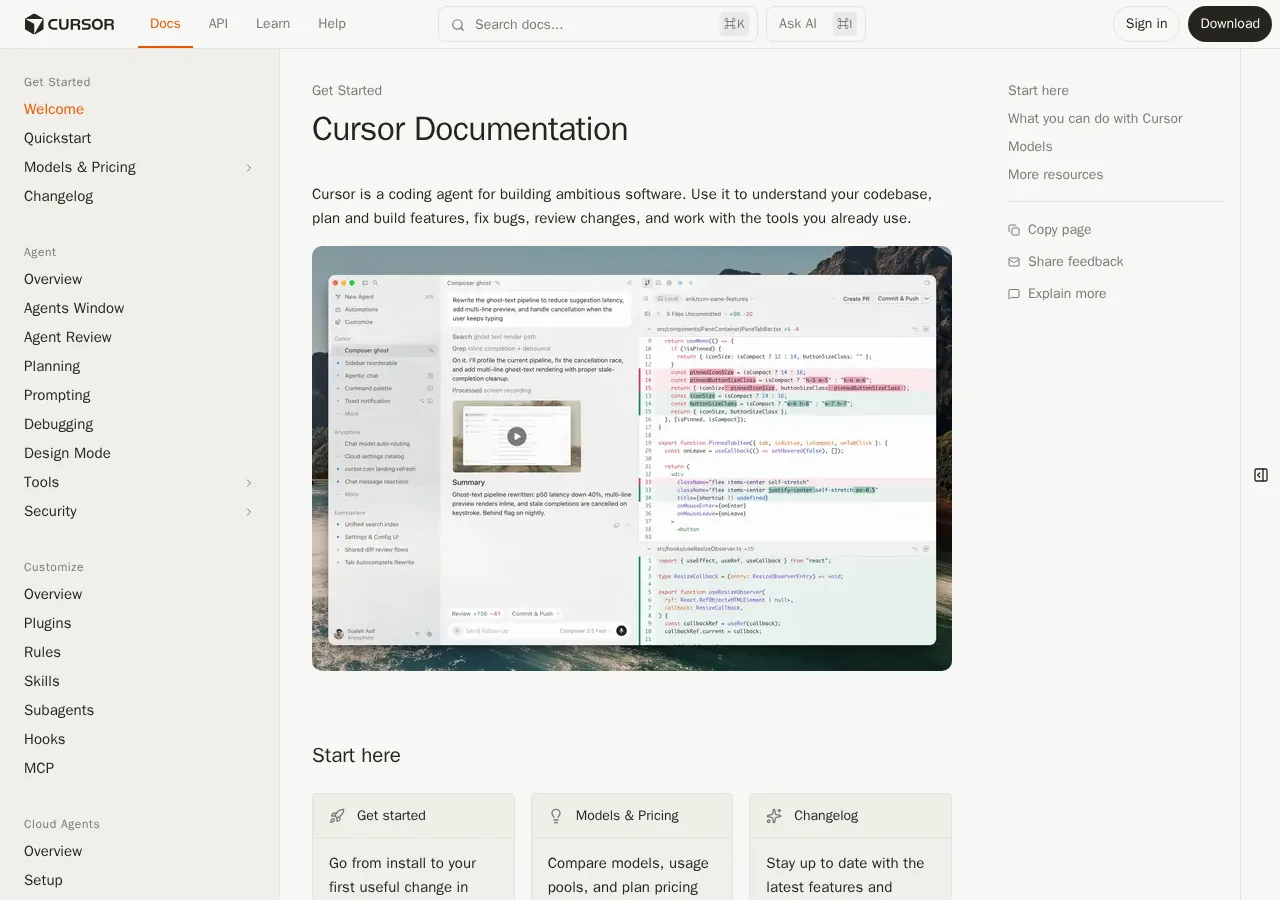Toggle the side panel icon at right edge
Screen dimensions: 1280x900
pyautogui.click(x=1261, y=475)
